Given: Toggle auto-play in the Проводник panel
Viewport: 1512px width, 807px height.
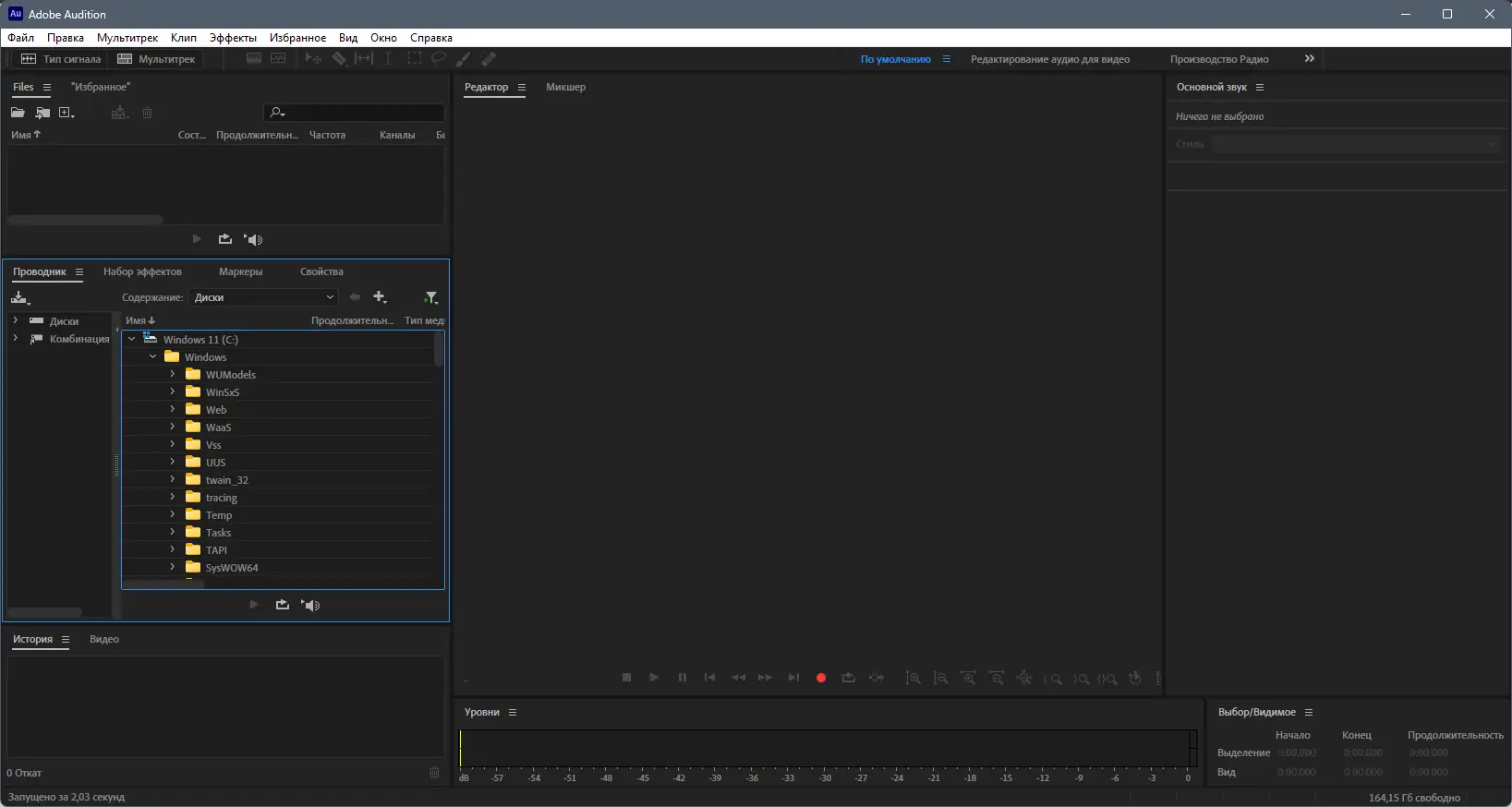Looking at the screenshot, I should coord(311,605).
